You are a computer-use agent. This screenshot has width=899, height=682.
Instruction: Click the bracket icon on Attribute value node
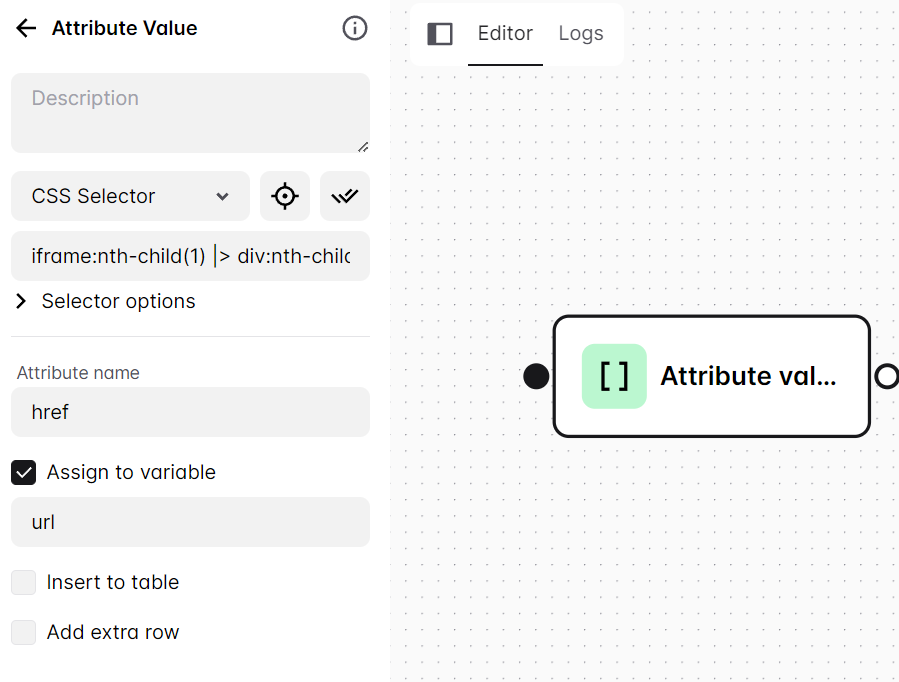point(613,376)
